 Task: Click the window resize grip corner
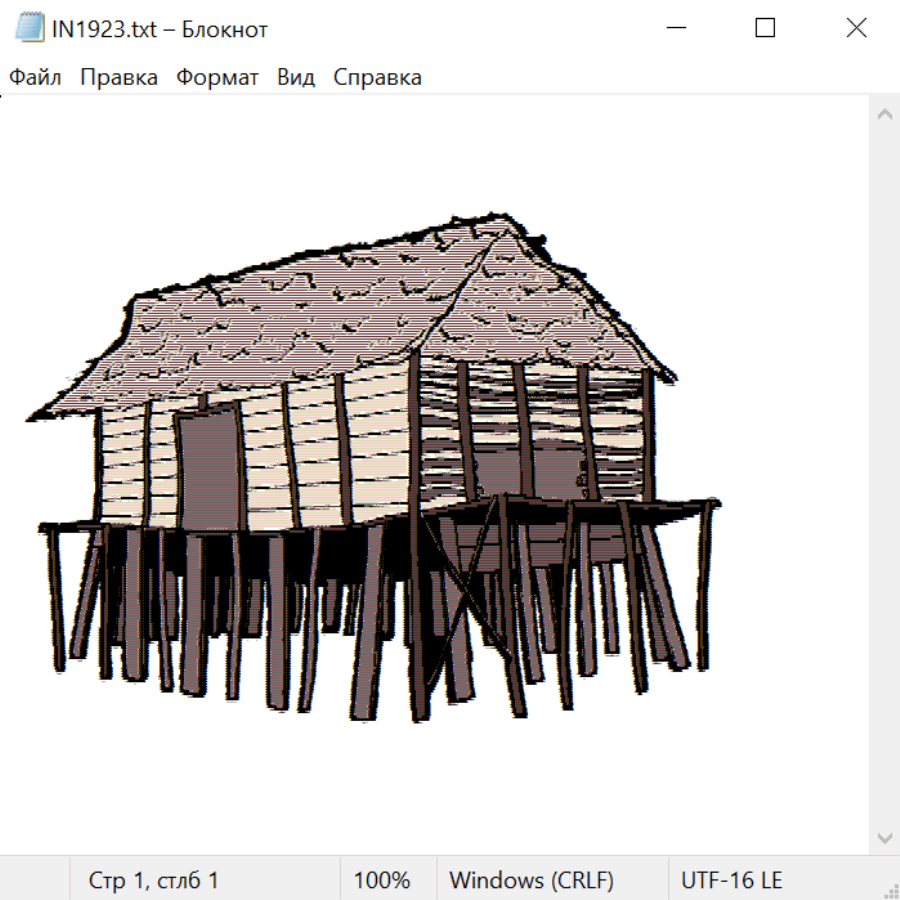890,890
